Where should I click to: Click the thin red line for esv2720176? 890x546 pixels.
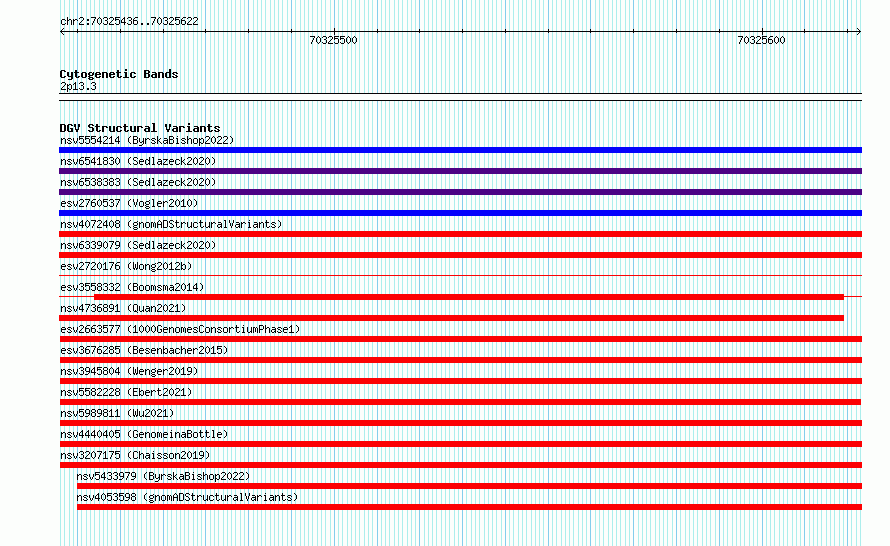click(x=460, y=276)
